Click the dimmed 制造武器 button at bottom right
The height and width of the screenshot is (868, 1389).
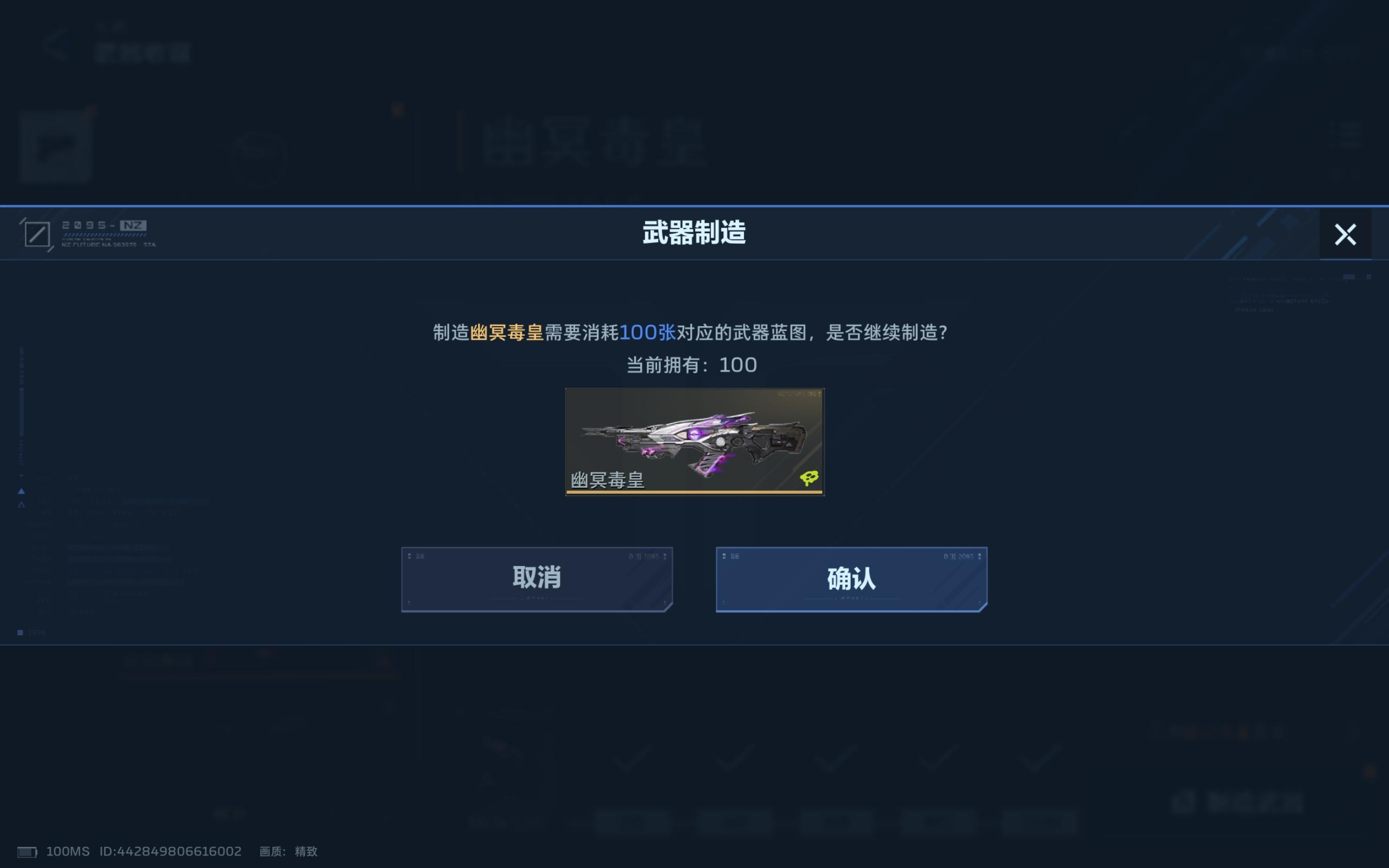1238,802
